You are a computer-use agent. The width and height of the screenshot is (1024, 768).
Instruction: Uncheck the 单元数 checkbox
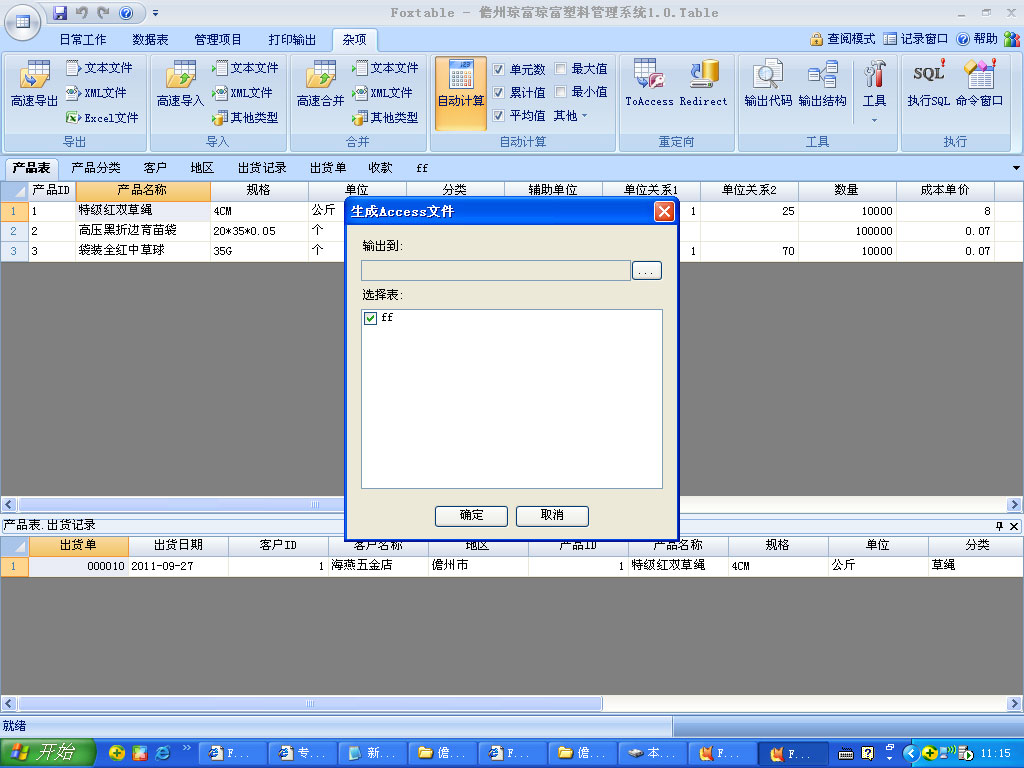coord(498,69)
